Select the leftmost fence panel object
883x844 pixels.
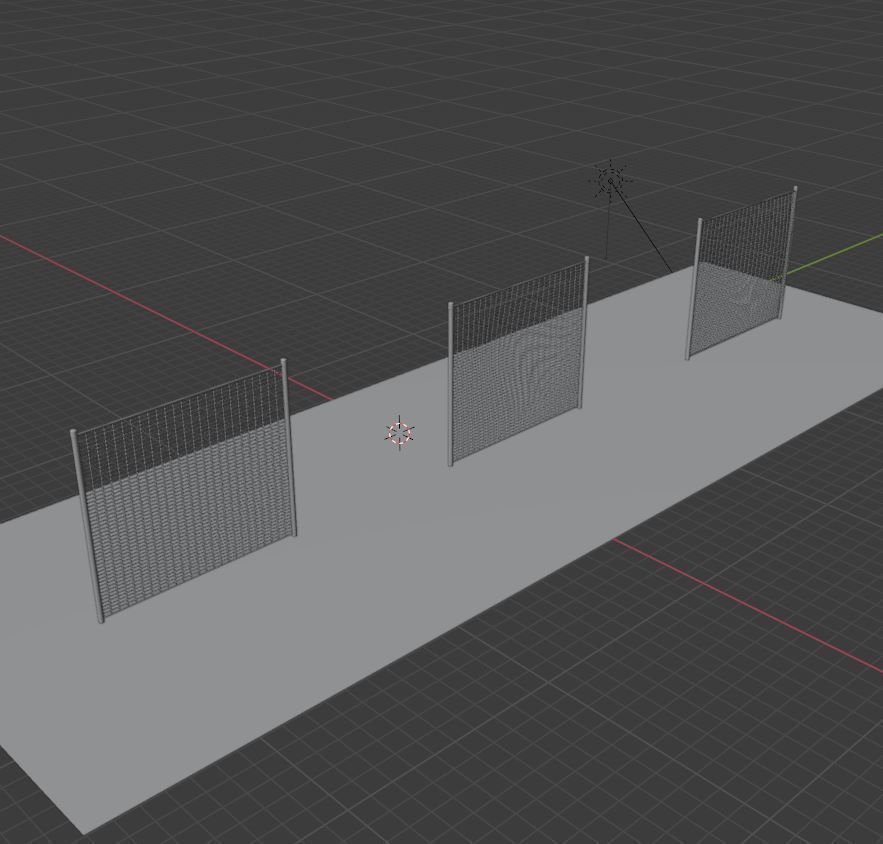tap(183, 491)
